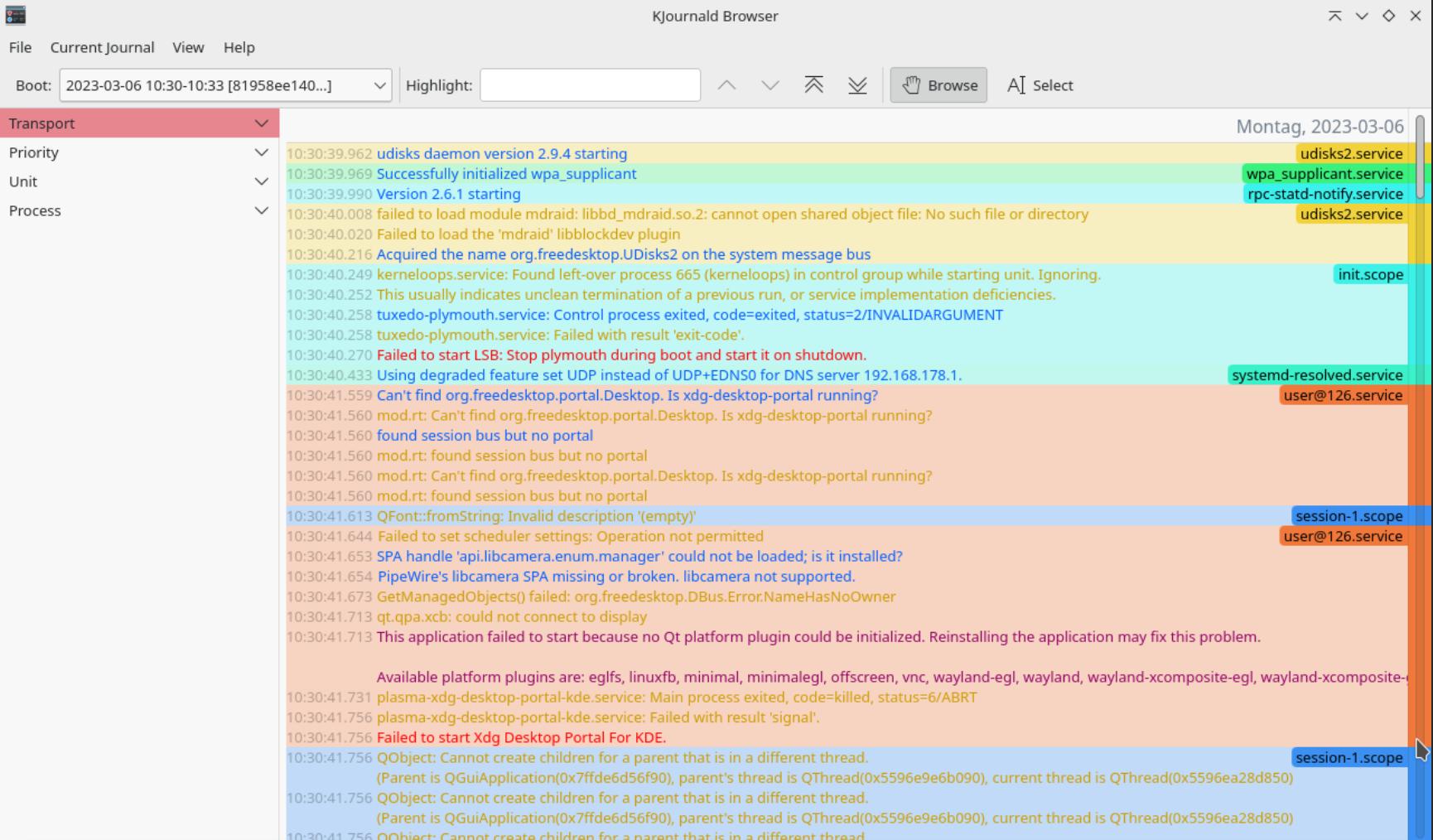
Task: Select 'failed to load module mdraid' entry
Action: [x=732, y=214]
